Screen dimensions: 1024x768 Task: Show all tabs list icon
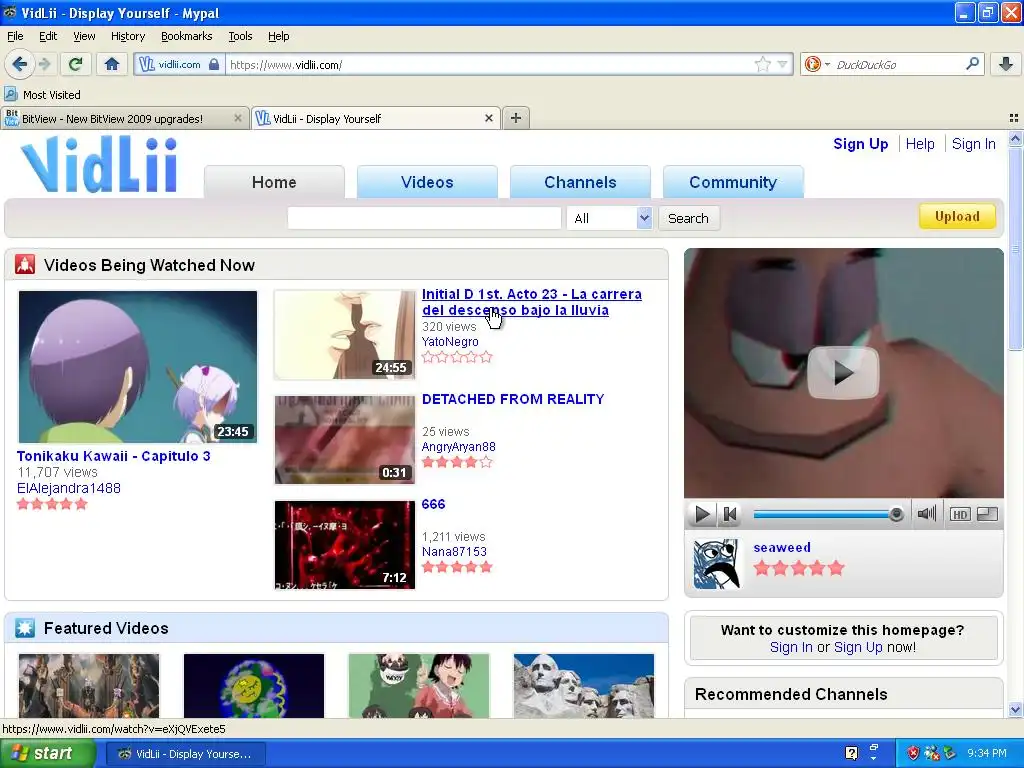click(1014, 118)
